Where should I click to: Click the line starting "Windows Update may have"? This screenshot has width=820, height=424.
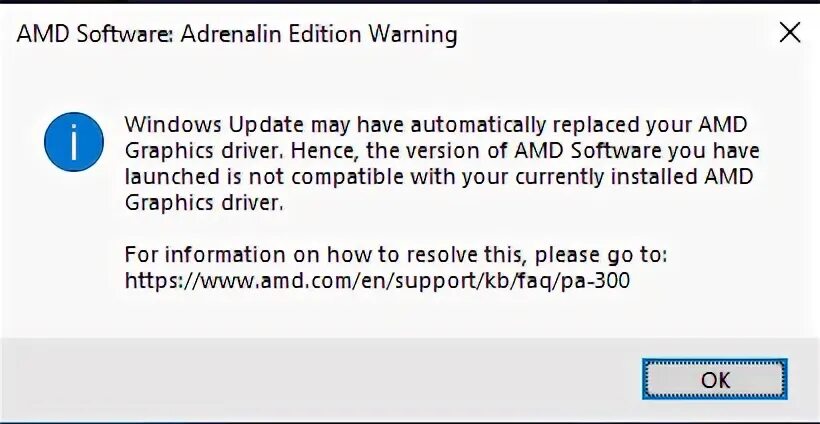coord(435,126)
